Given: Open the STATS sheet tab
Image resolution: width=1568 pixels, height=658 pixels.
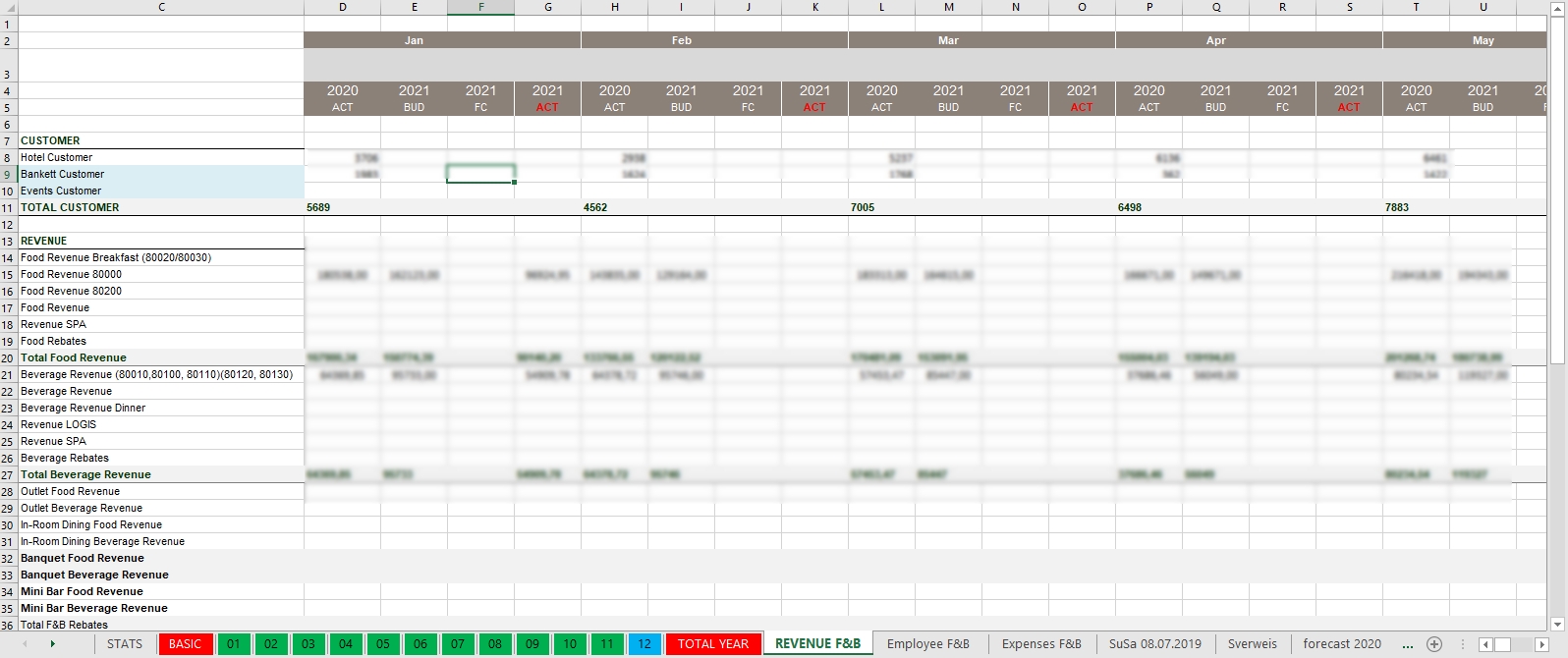Looking at the screenshot, I should [x=125, y=644].
